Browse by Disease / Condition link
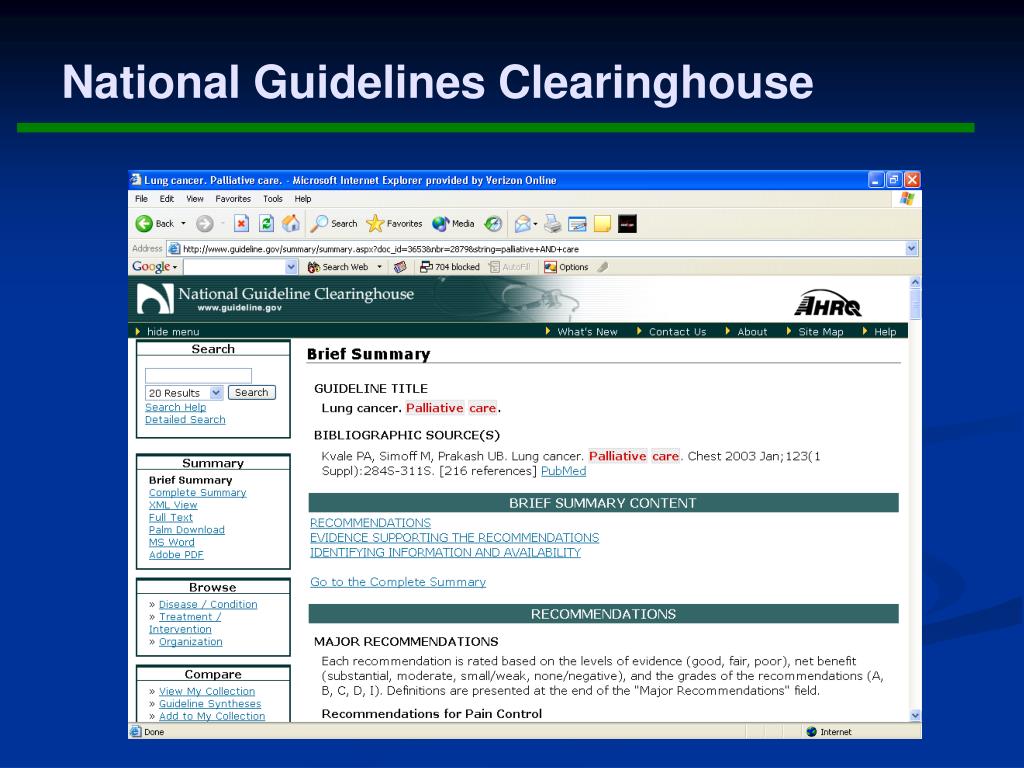1024x768 pixels. (208, 604)
